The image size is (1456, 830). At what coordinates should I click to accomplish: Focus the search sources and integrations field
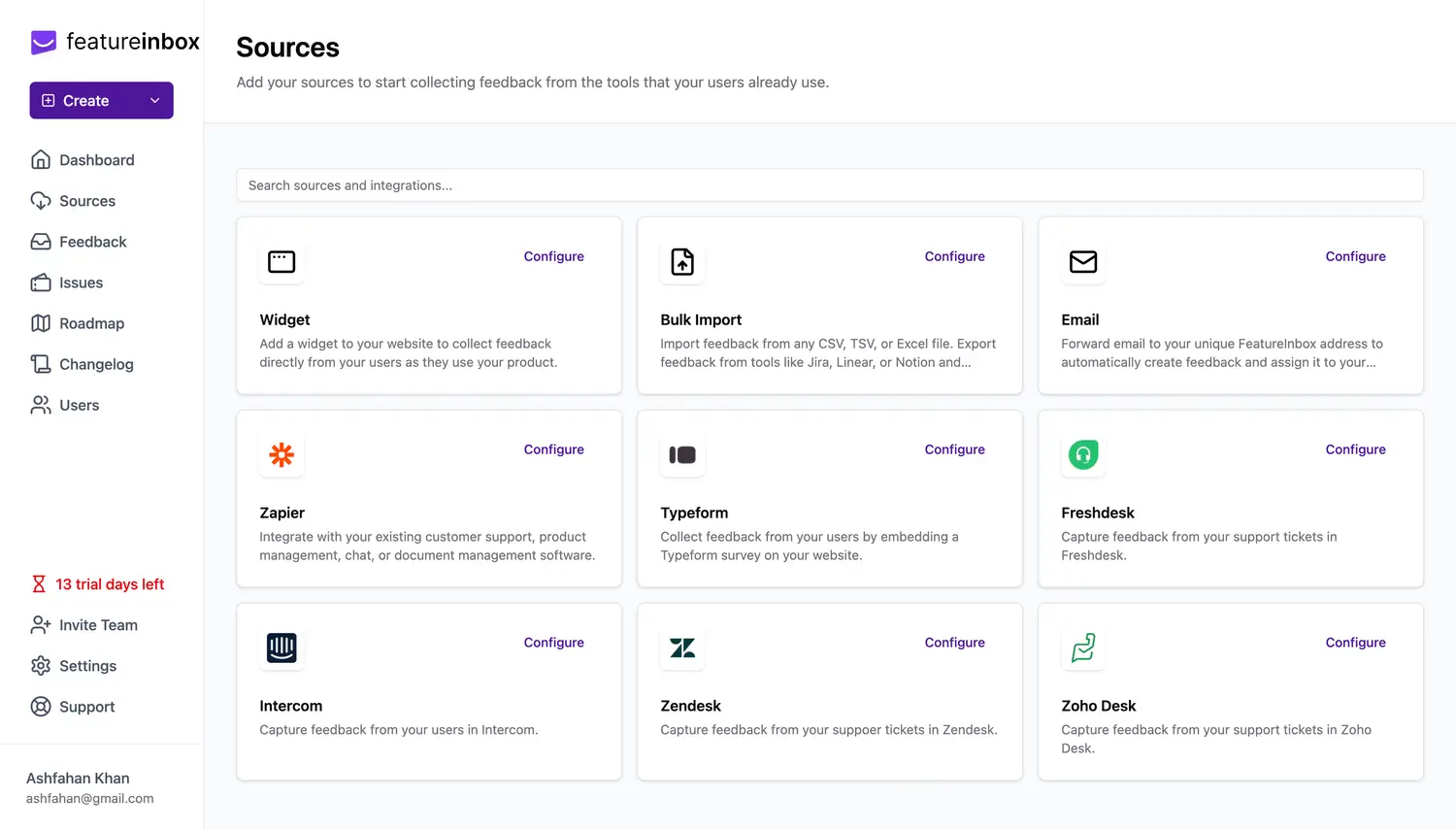(x=829, y=185)
